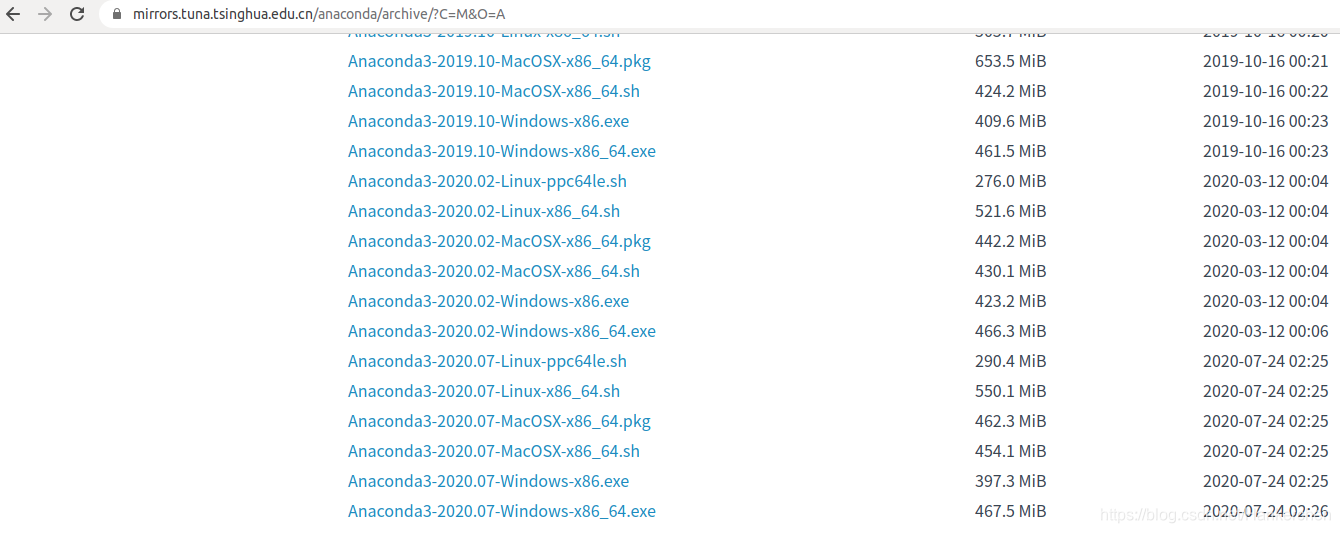
Task: Reload the page with the refresh icon
Action: 77,14
